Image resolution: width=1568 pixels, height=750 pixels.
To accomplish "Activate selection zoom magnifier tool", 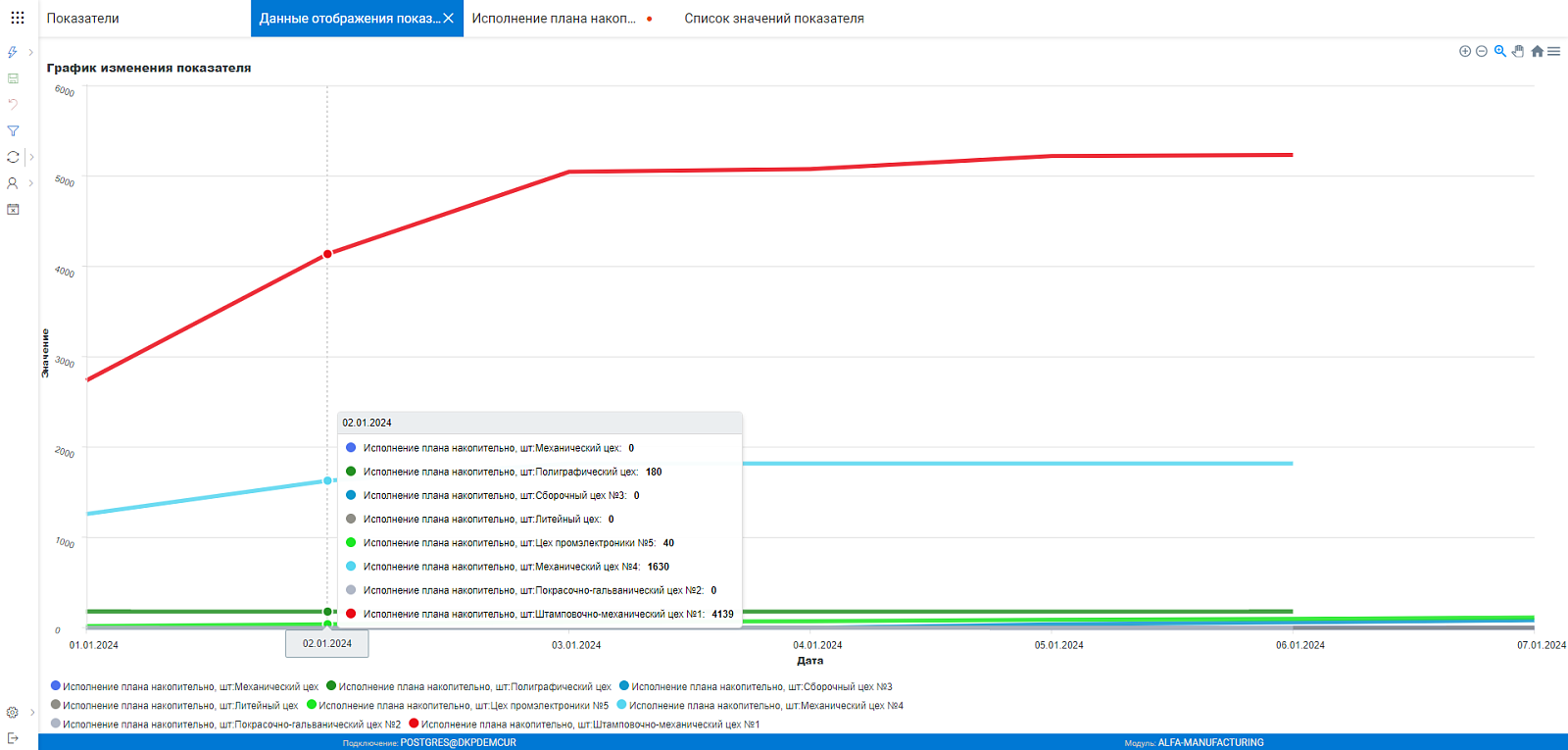I will pyautogui.click(x=1499, y=51).
